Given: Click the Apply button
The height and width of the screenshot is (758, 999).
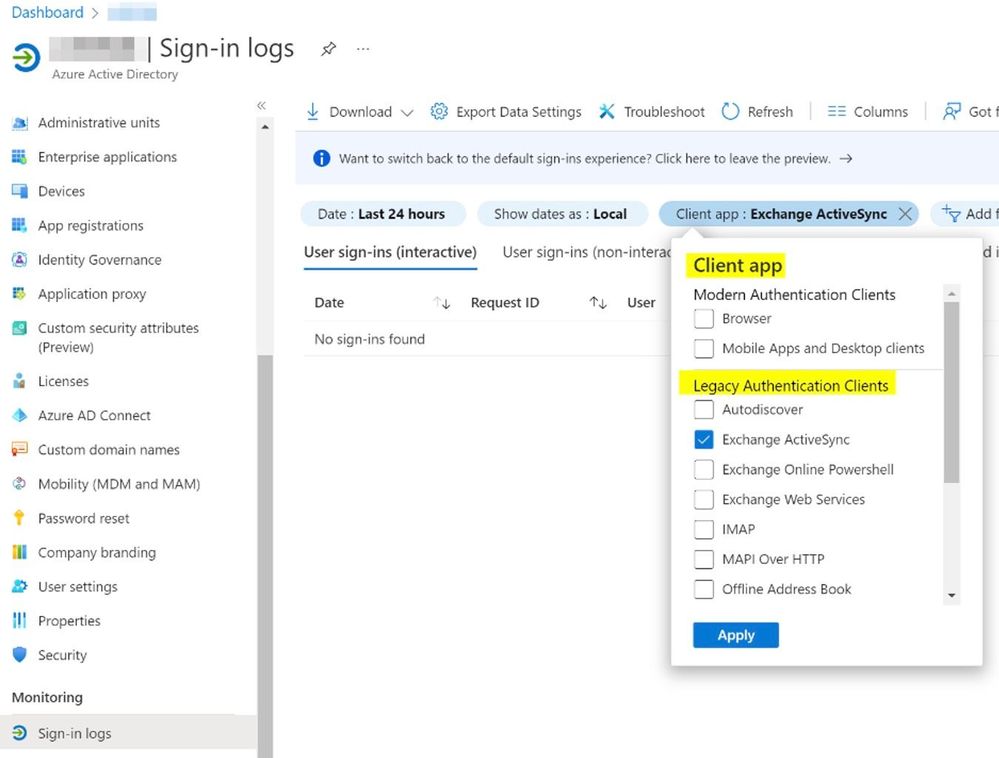Looking at the screenshot, I should [736, 635].
